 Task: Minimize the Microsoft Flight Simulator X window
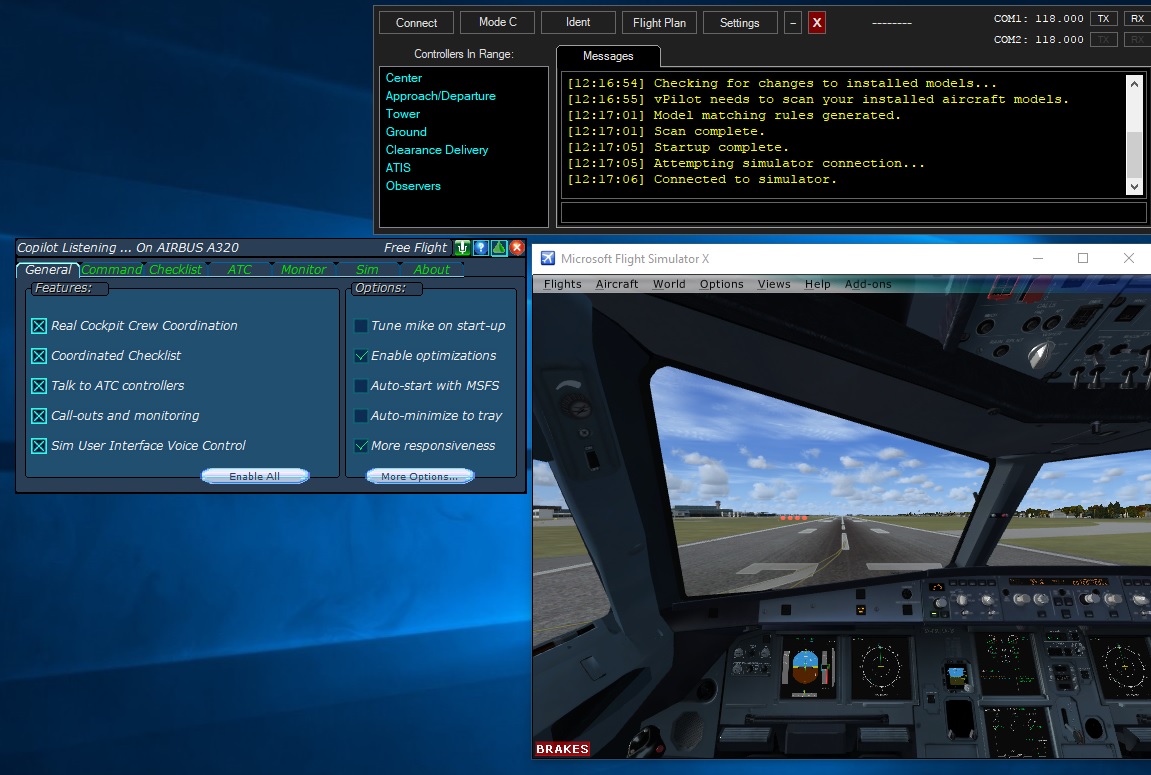pyautogui.click(x=1038, y=258)
